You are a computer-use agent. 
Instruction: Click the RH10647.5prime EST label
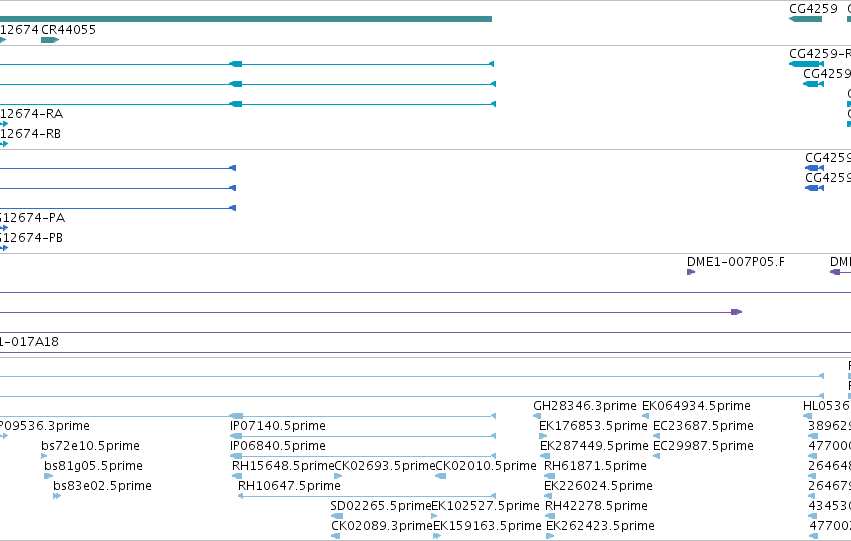pyautogui.click(x=289, y=486)
